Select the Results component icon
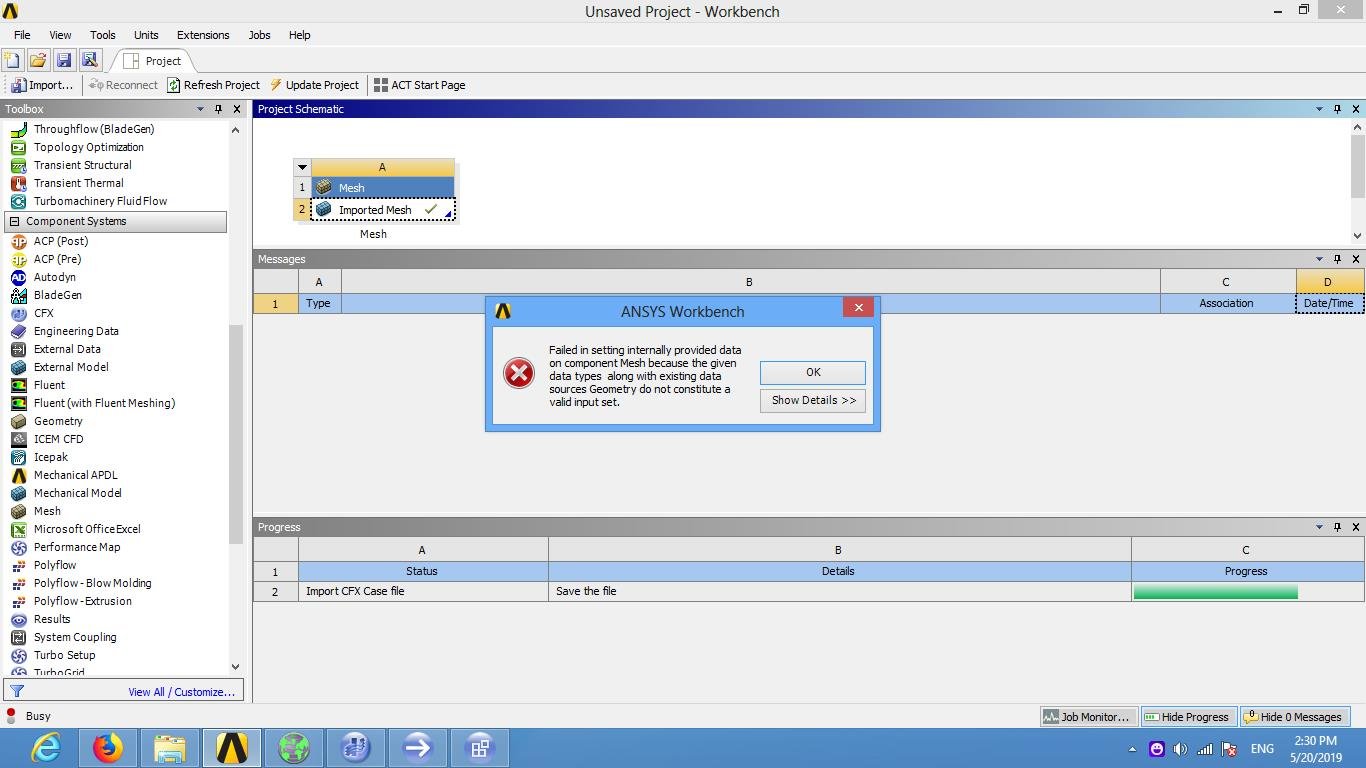 [18, 619]
